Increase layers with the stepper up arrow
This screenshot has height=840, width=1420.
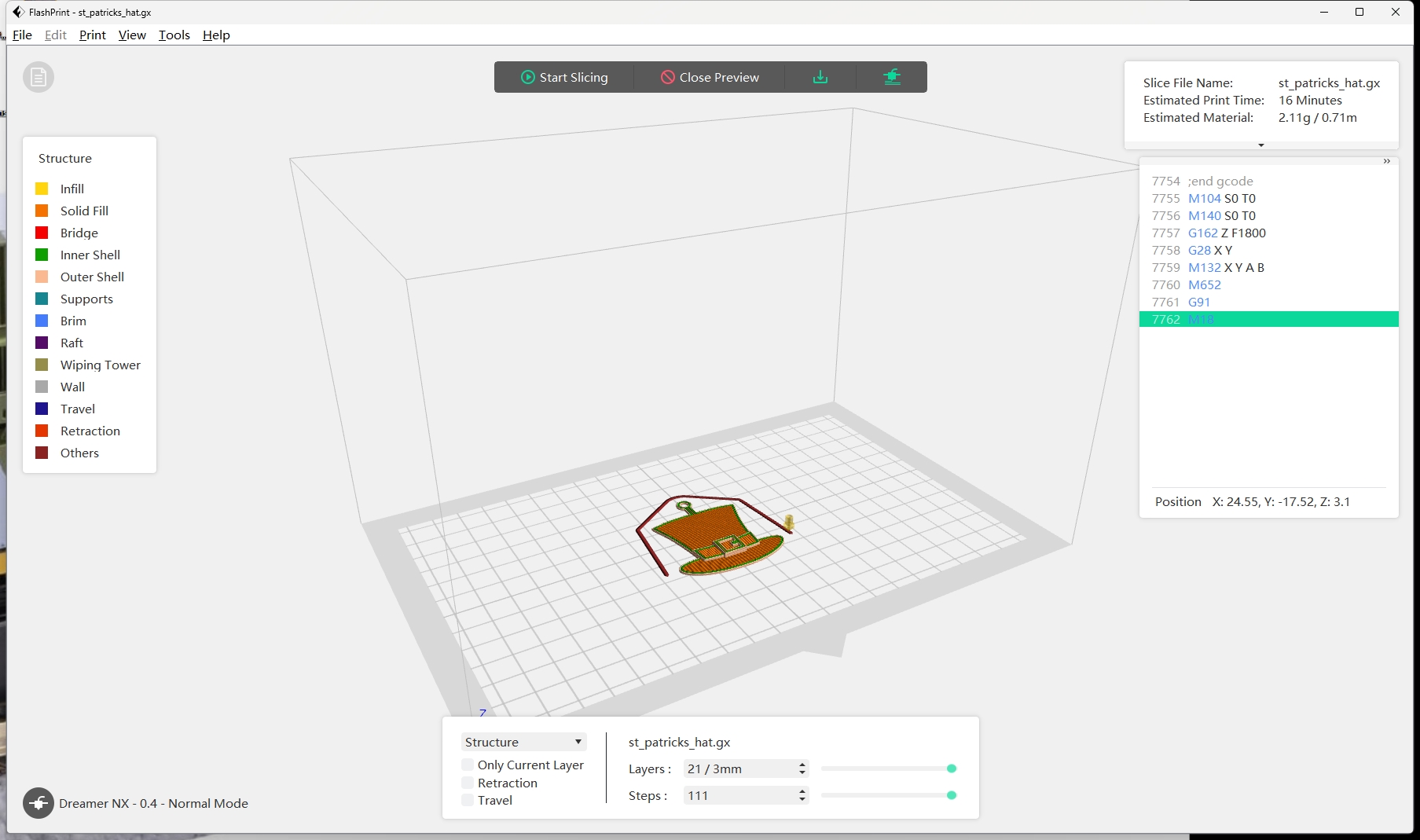tap(802, 765)
